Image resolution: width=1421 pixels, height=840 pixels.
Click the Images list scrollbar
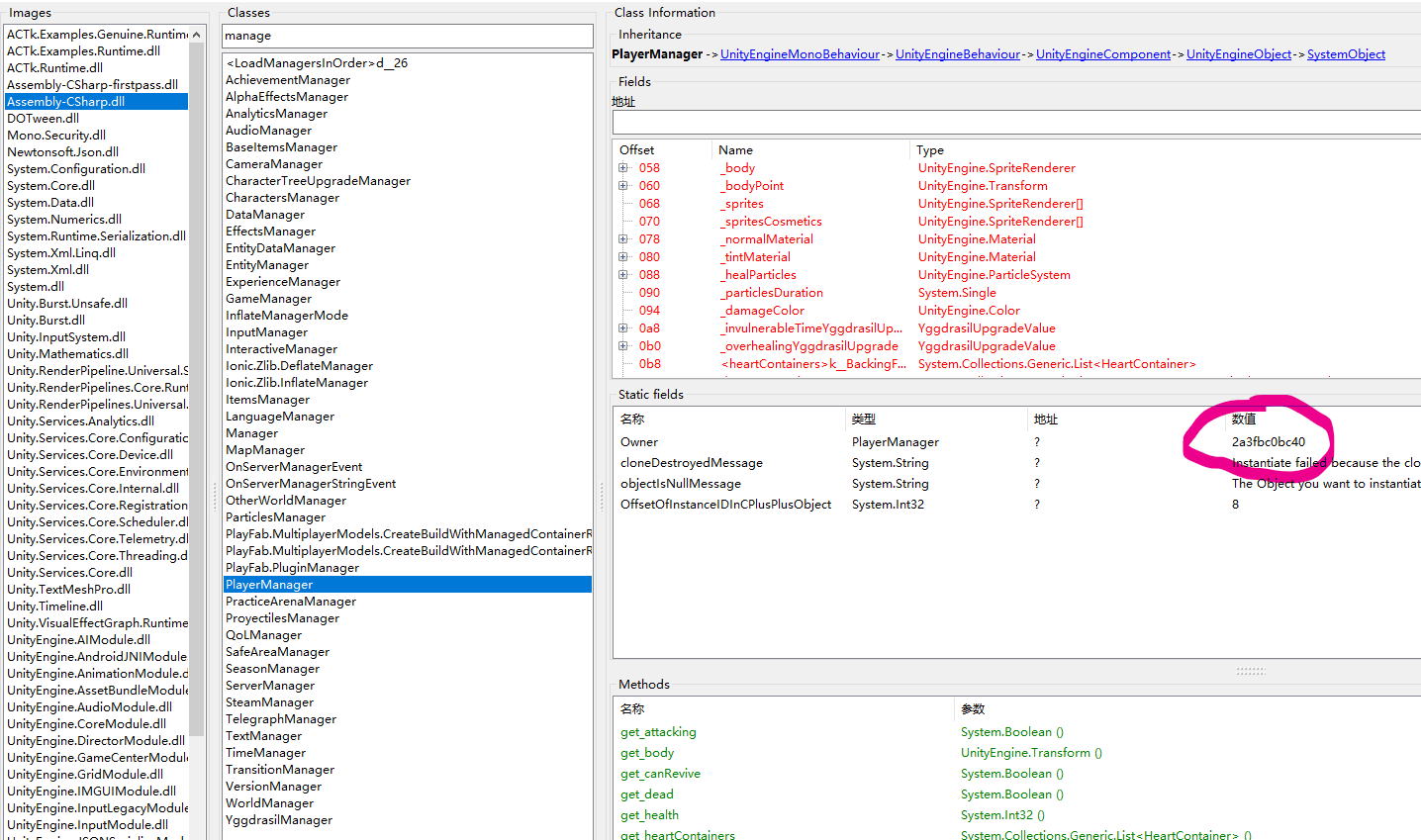(x=196, y=396)
